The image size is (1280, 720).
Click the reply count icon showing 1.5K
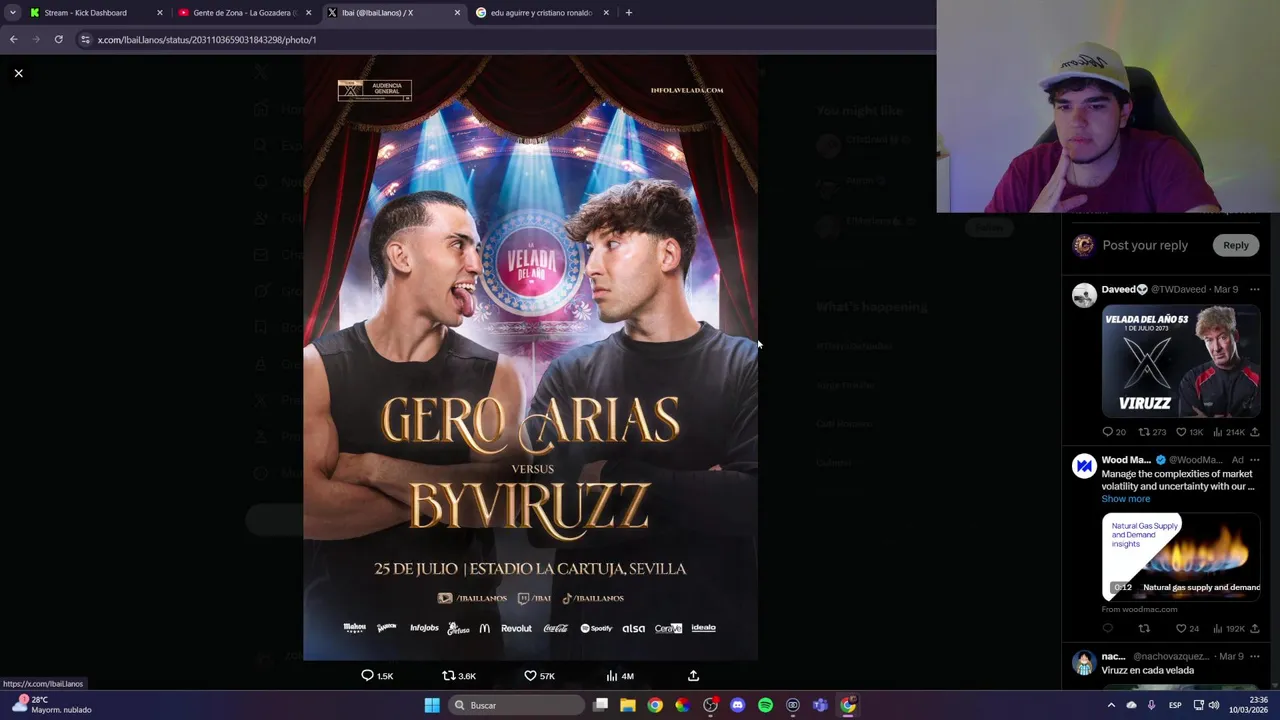tap(377, 676)
